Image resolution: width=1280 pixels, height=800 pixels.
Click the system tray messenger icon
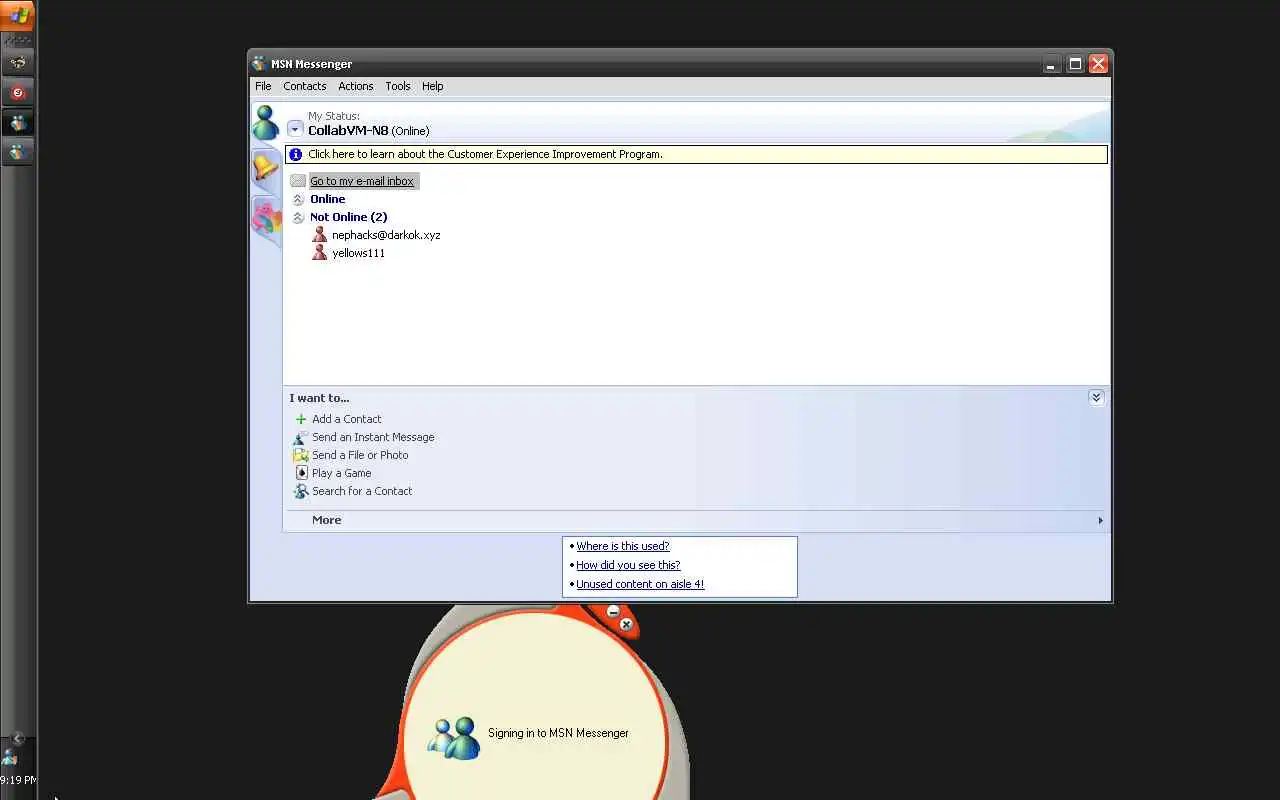[x=9, y=757]
